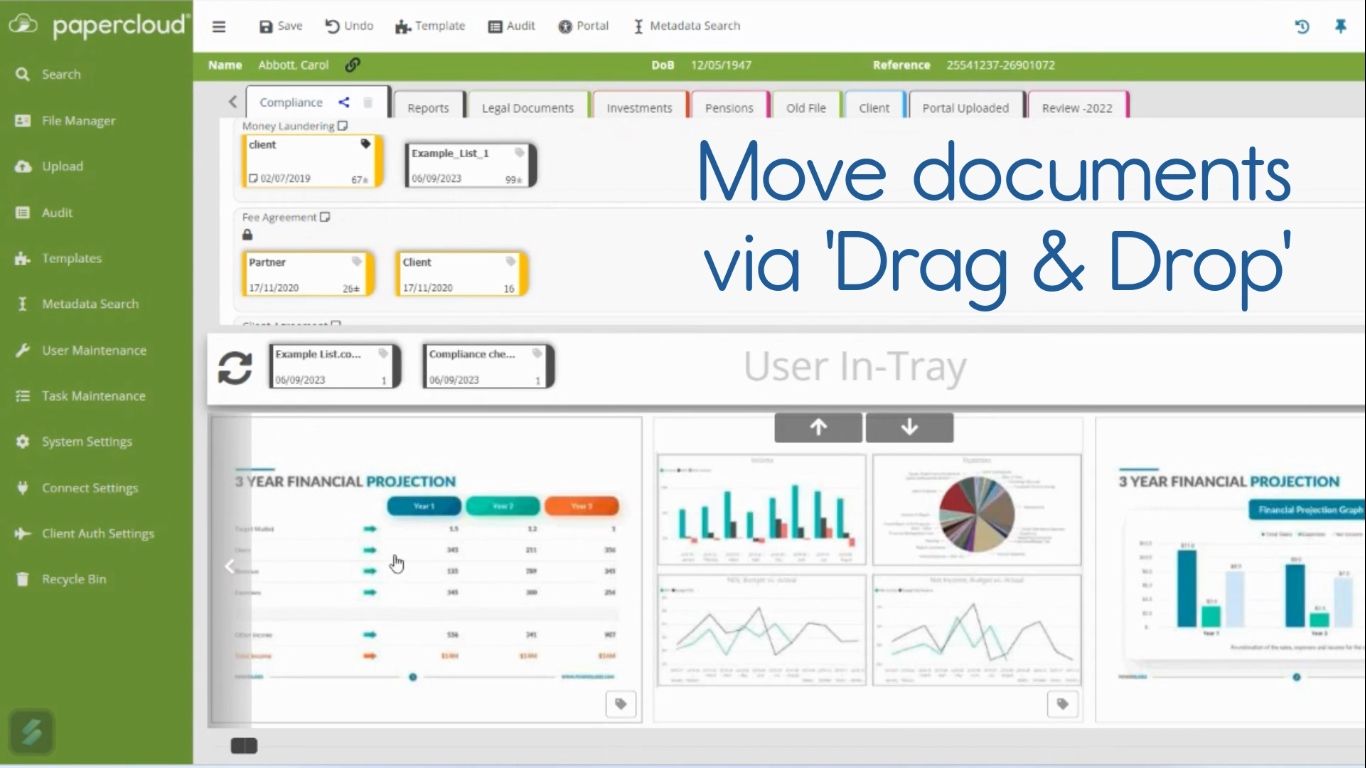Click the pin icon at top right
This screenshot has width=1366, height=768.
(1341, 27)
